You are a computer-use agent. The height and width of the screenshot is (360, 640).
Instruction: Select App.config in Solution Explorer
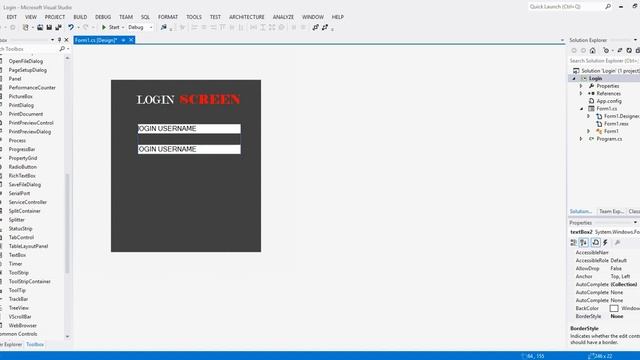click(609, 101)
